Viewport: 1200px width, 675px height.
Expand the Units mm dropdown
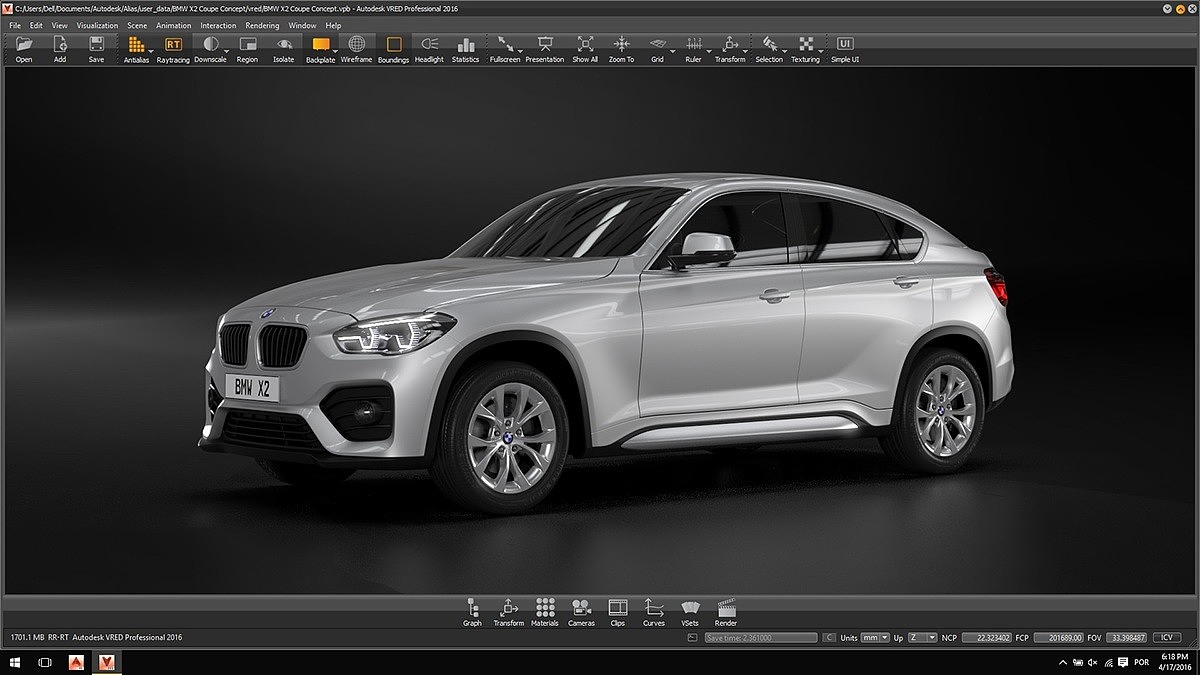(875, 637)
